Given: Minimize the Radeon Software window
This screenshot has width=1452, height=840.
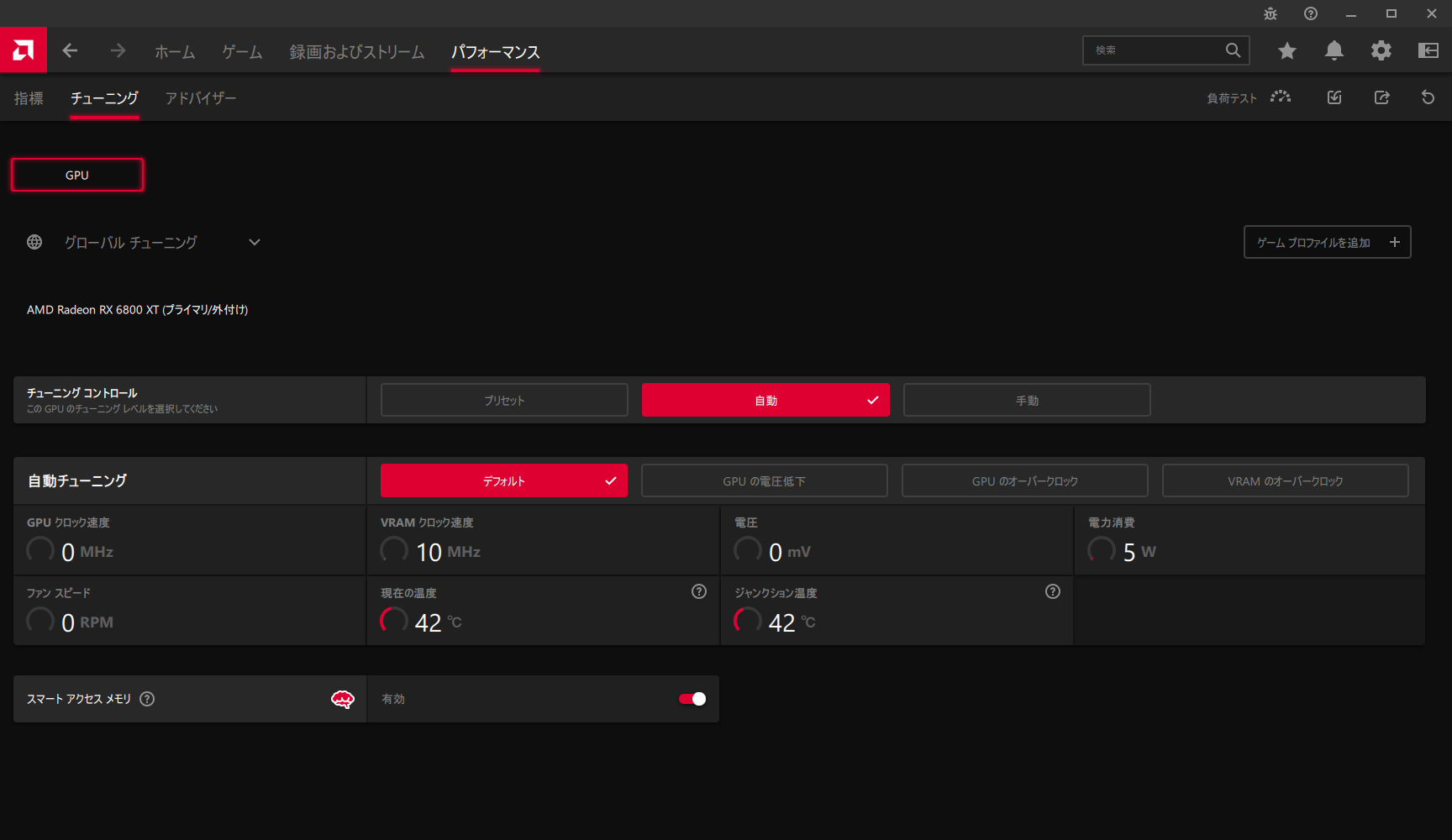Looking at the screenshot, I should click(1351, 13).
